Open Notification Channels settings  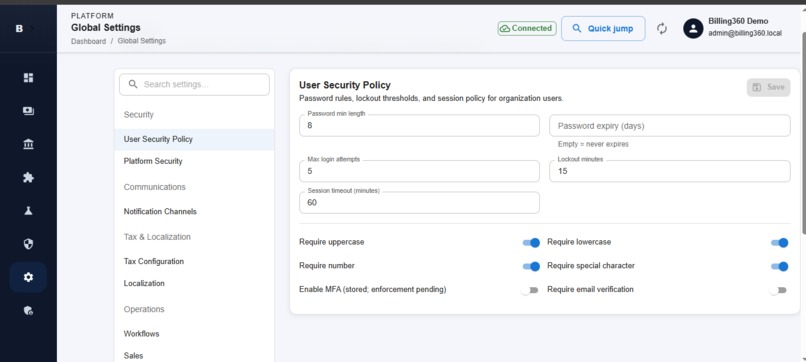tap(194, 211)
